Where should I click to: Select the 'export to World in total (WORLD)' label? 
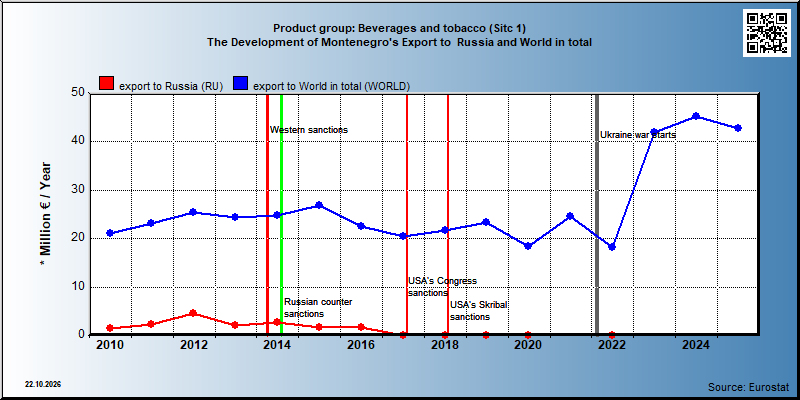coord(332,86)
